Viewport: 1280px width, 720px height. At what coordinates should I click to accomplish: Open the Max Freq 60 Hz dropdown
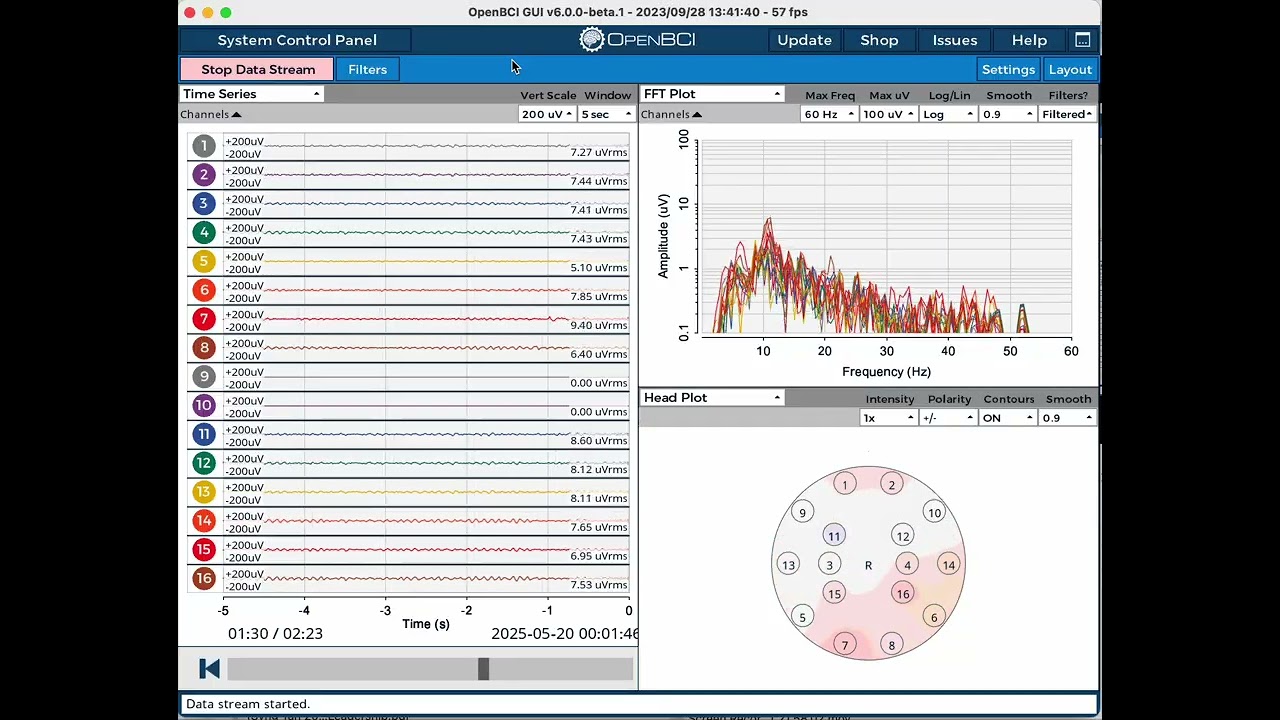pos(830,114)
